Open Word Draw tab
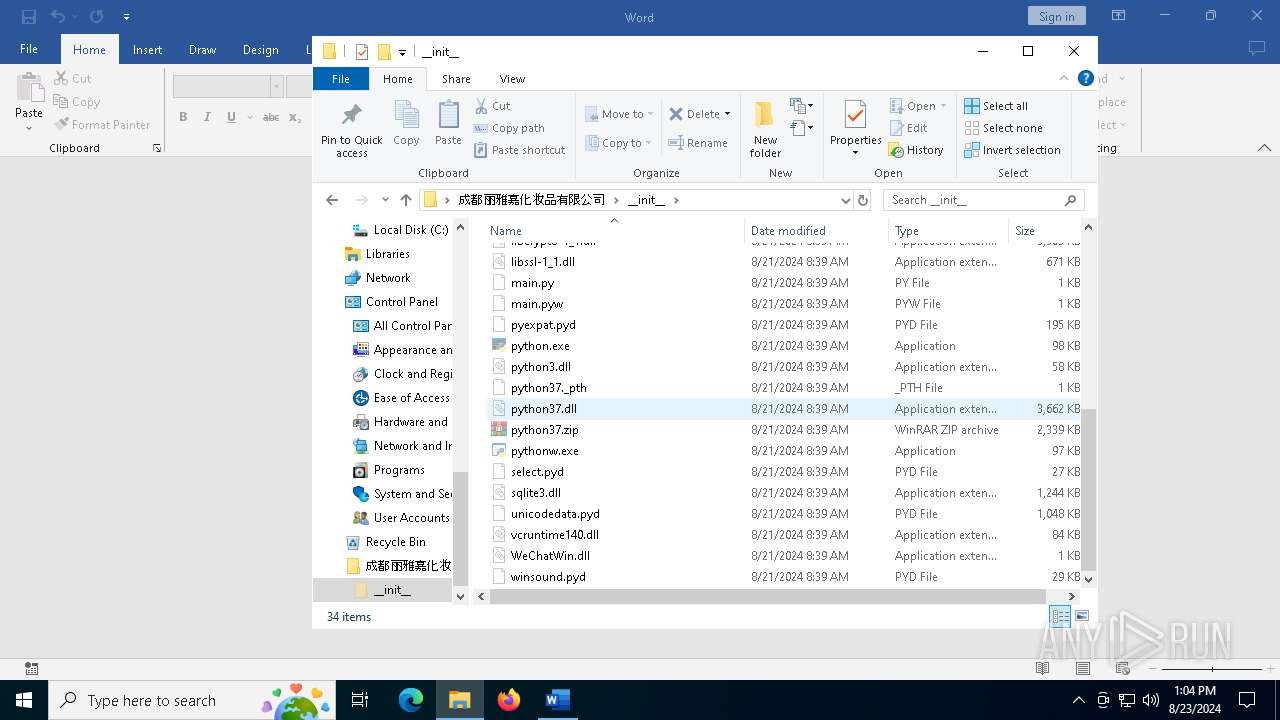Viewport: 1280px width, 720px height. click(202, 50)
